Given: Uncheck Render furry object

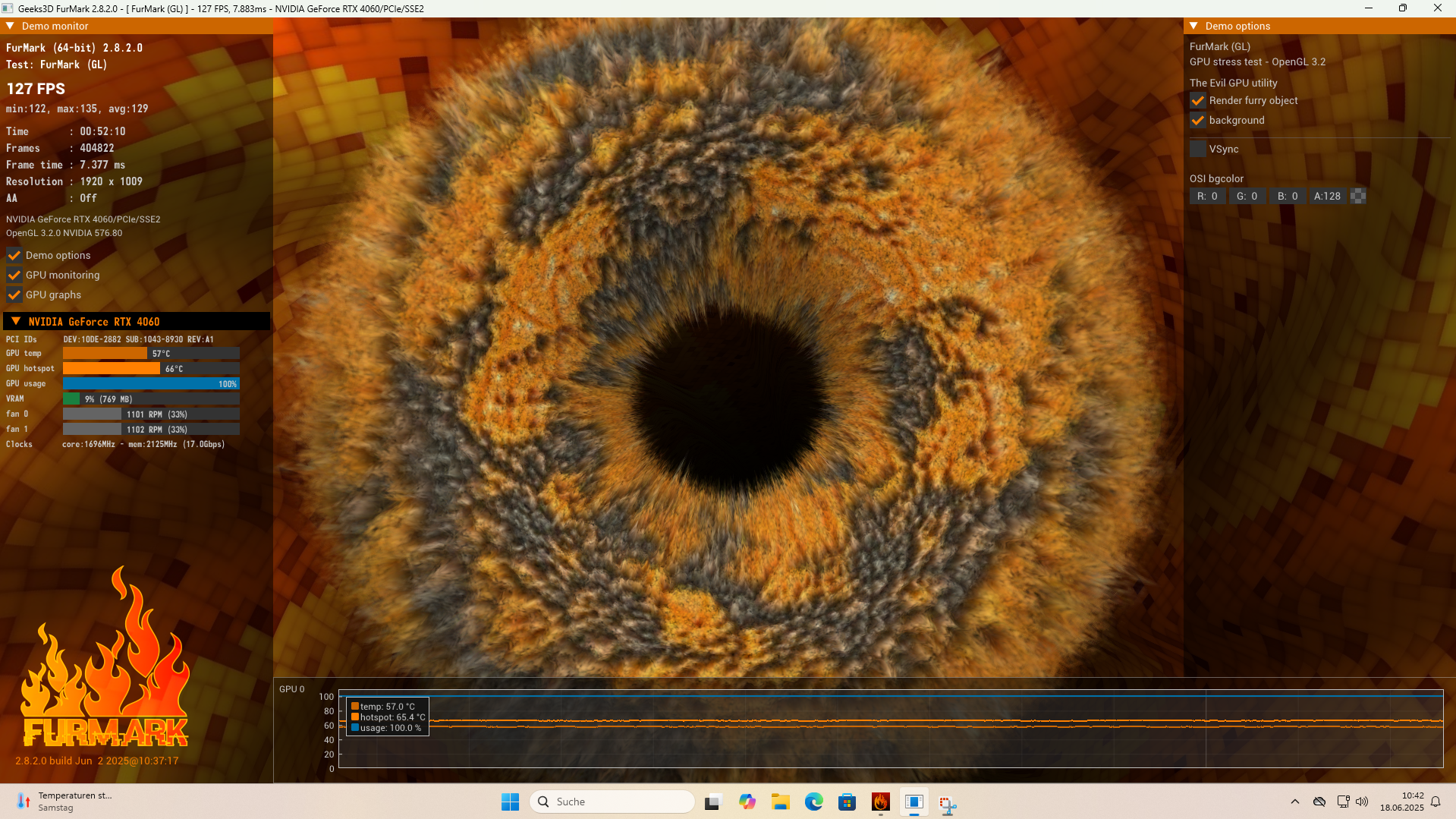Looking at the screenshot, I should click(1198, 101).
